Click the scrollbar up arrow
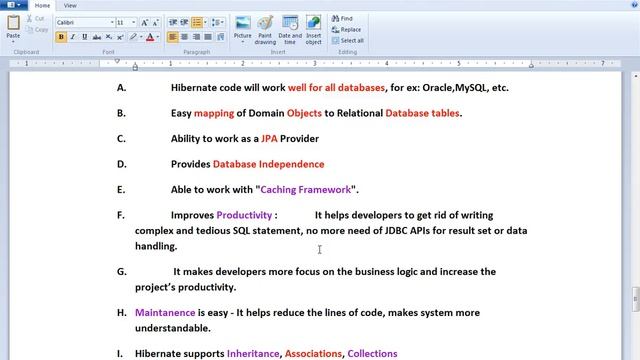 tap(635, 76)
